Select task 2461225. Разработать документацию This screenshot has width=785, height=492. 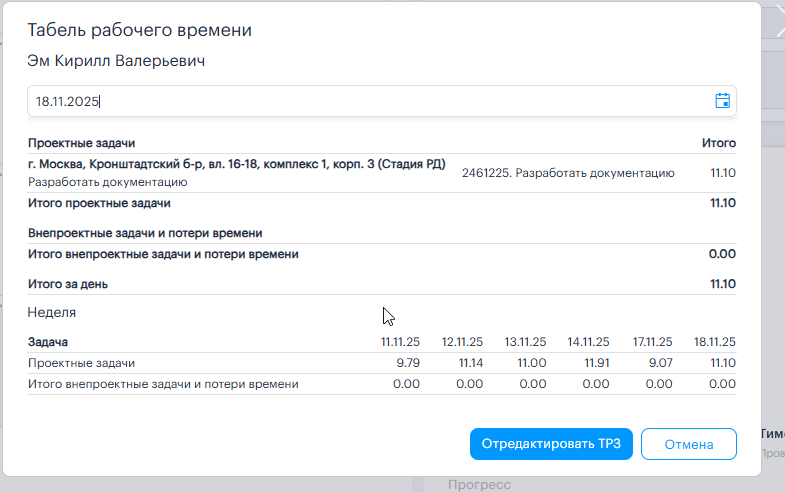[x=568, y=173]
